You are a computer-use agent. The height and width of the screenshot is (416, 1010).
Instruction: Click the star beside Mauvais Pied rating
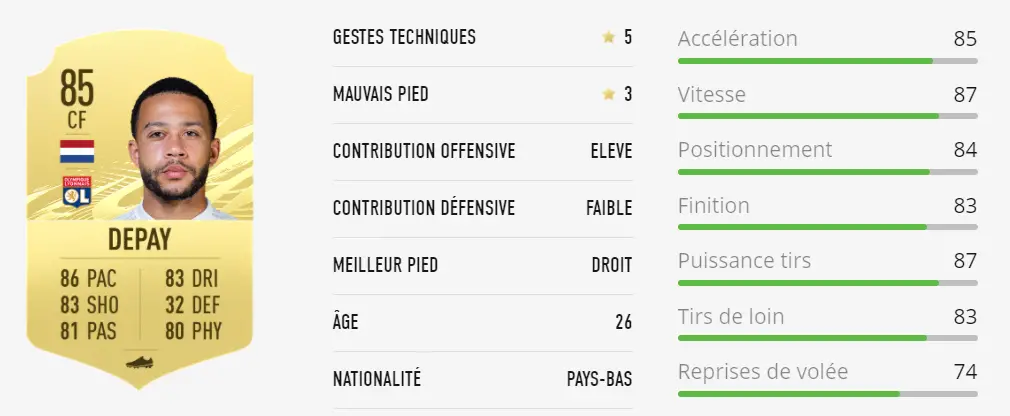click(x=609, y=94)
